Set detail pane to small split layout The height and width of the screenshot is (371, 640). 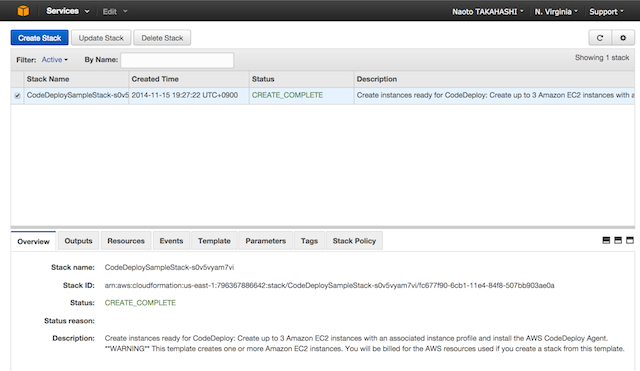606,240
